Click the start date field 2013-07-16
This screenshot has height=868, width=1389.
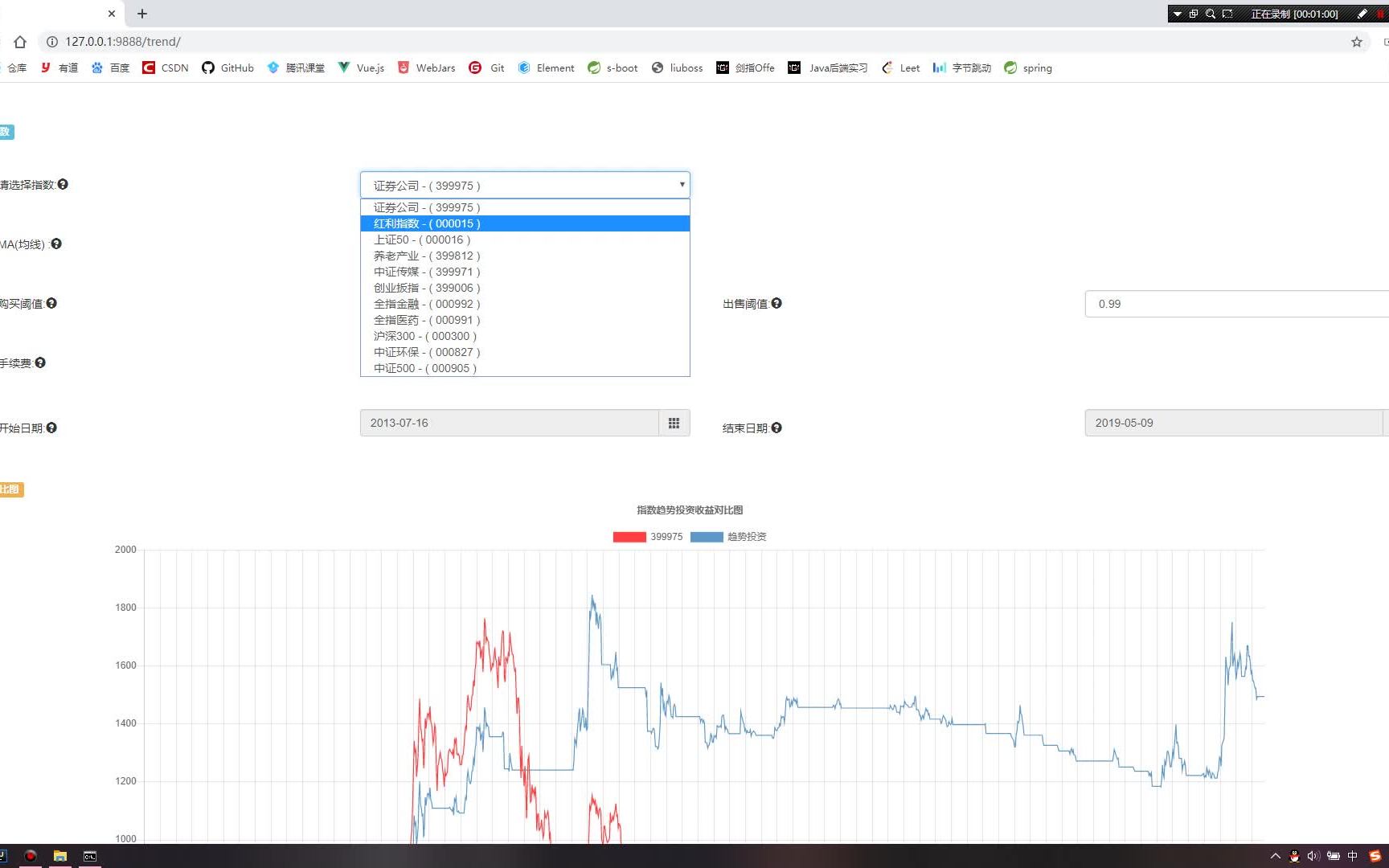pos(510,423)
